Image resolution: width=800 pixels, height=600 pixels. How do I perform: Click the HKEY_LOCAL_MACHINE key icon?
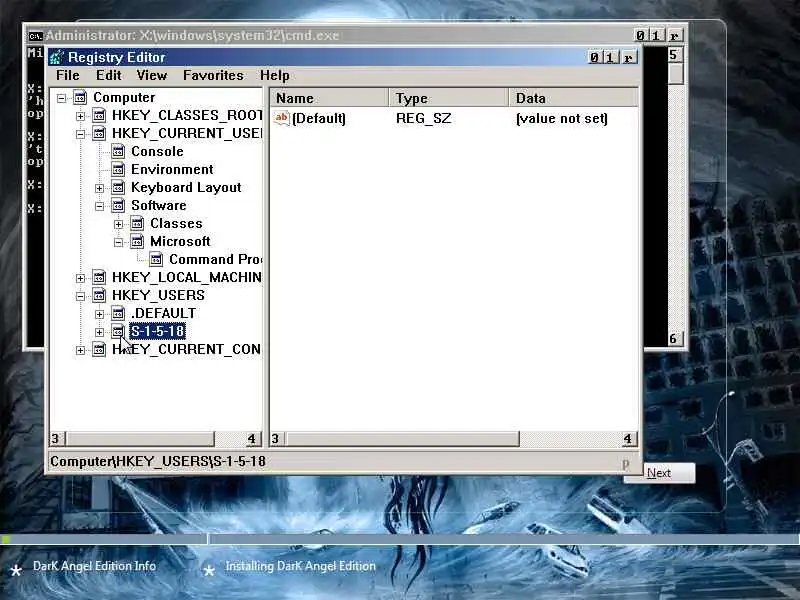pyautogui.click(x=99, y=277)
